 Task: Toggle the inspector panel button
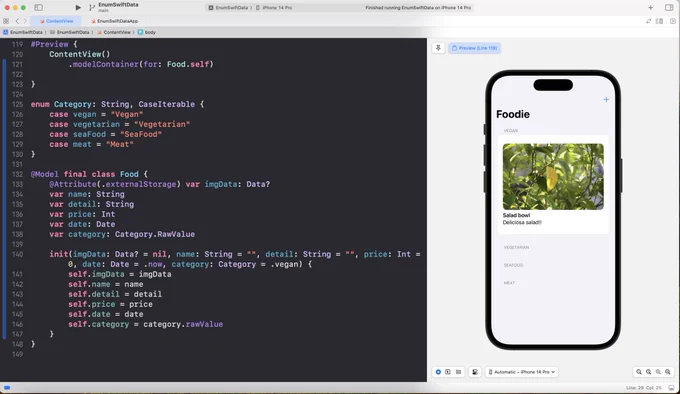[x=669, y=7]
